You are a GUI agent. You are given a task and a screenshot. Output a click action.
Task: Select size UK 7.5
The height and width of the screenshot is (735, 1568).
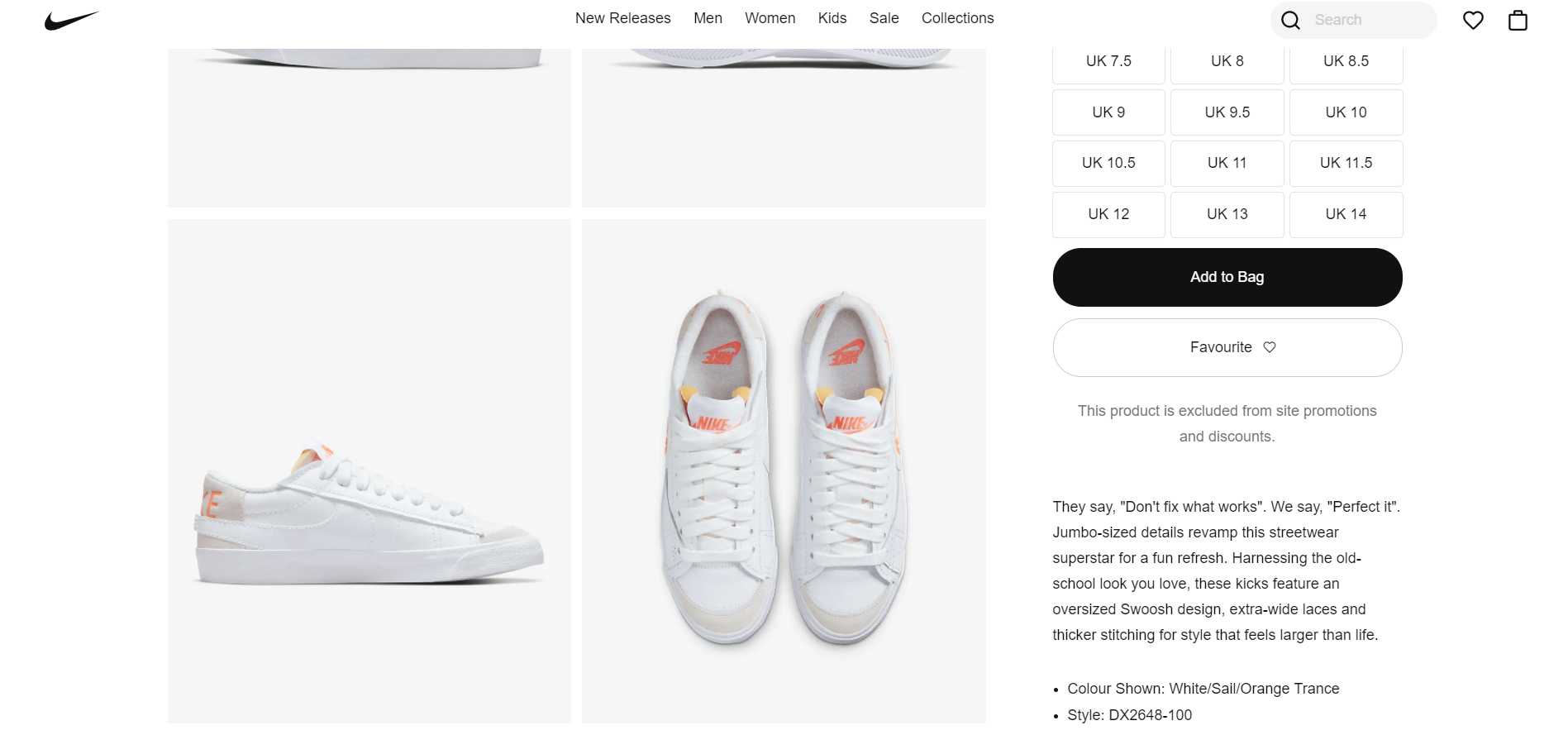point(1108,61)
